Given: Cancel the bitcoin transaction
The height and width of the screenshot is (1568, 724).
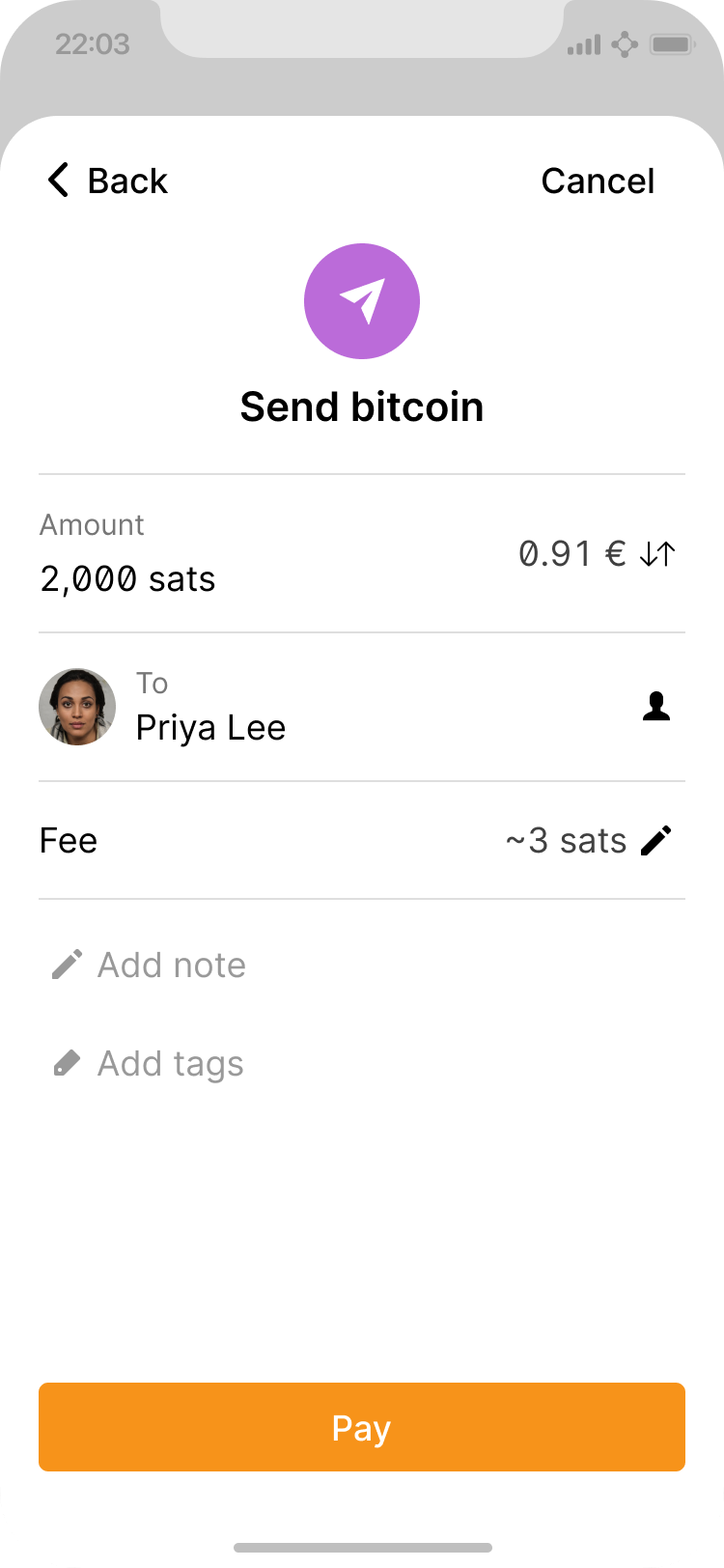Looking at the screenshot, I should 598,181.
